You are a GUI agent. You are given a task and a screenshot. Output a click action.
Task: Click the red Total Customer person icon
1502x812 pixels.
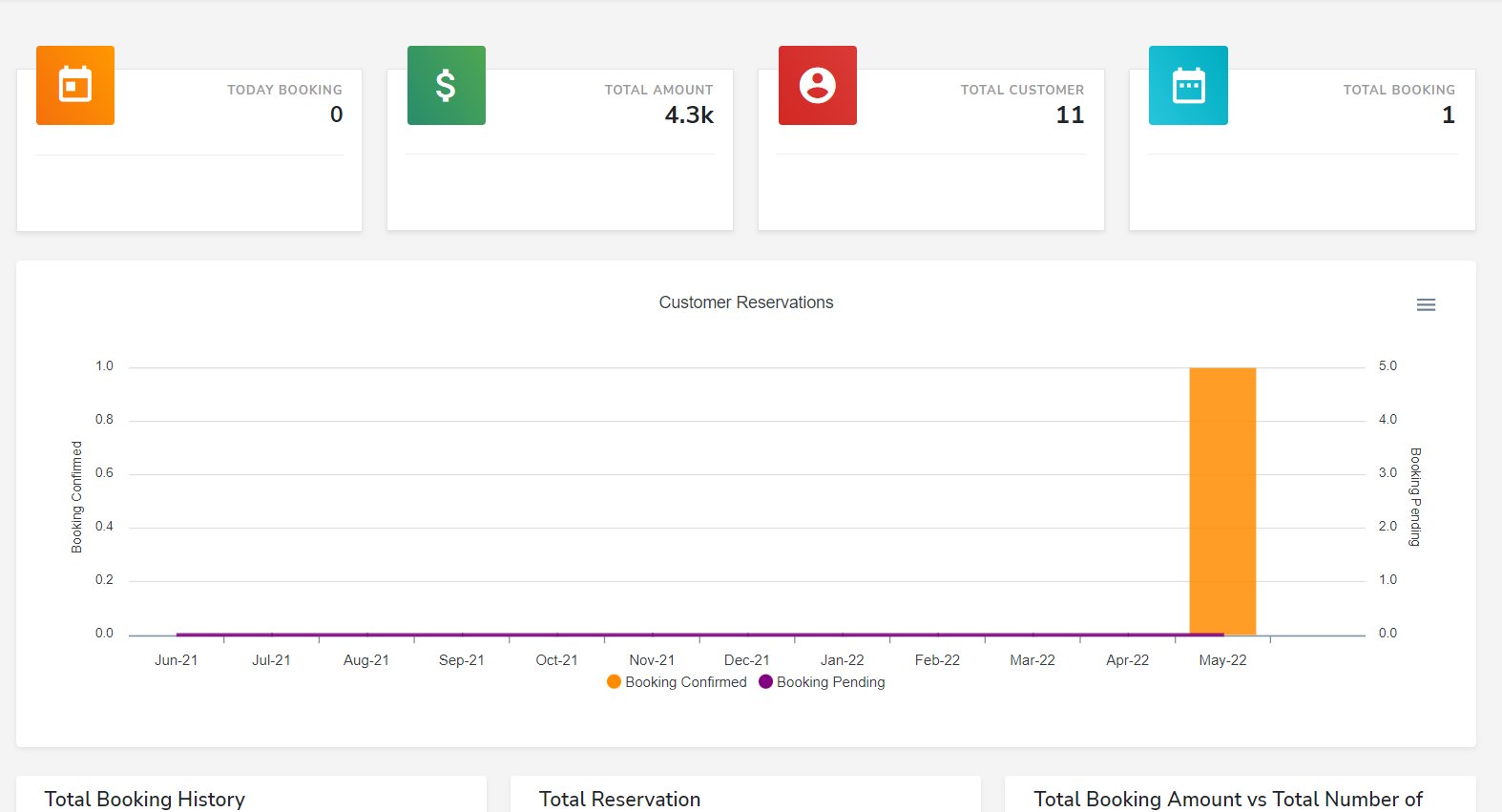click(817, 85)
